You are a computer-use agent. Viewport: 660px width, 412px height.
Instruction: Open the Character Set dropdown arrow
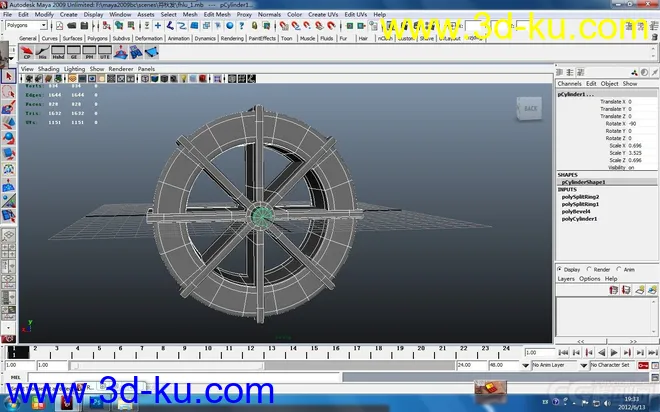coord(584,366)
